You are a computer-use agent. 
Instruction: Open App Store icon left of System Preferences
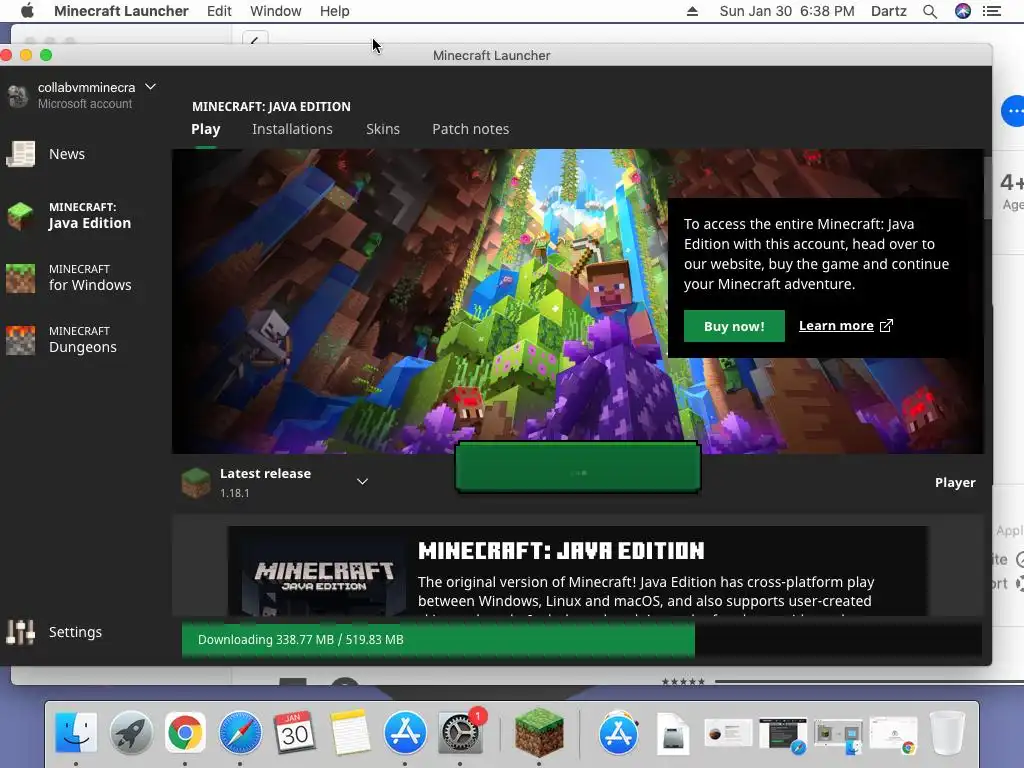405,732
